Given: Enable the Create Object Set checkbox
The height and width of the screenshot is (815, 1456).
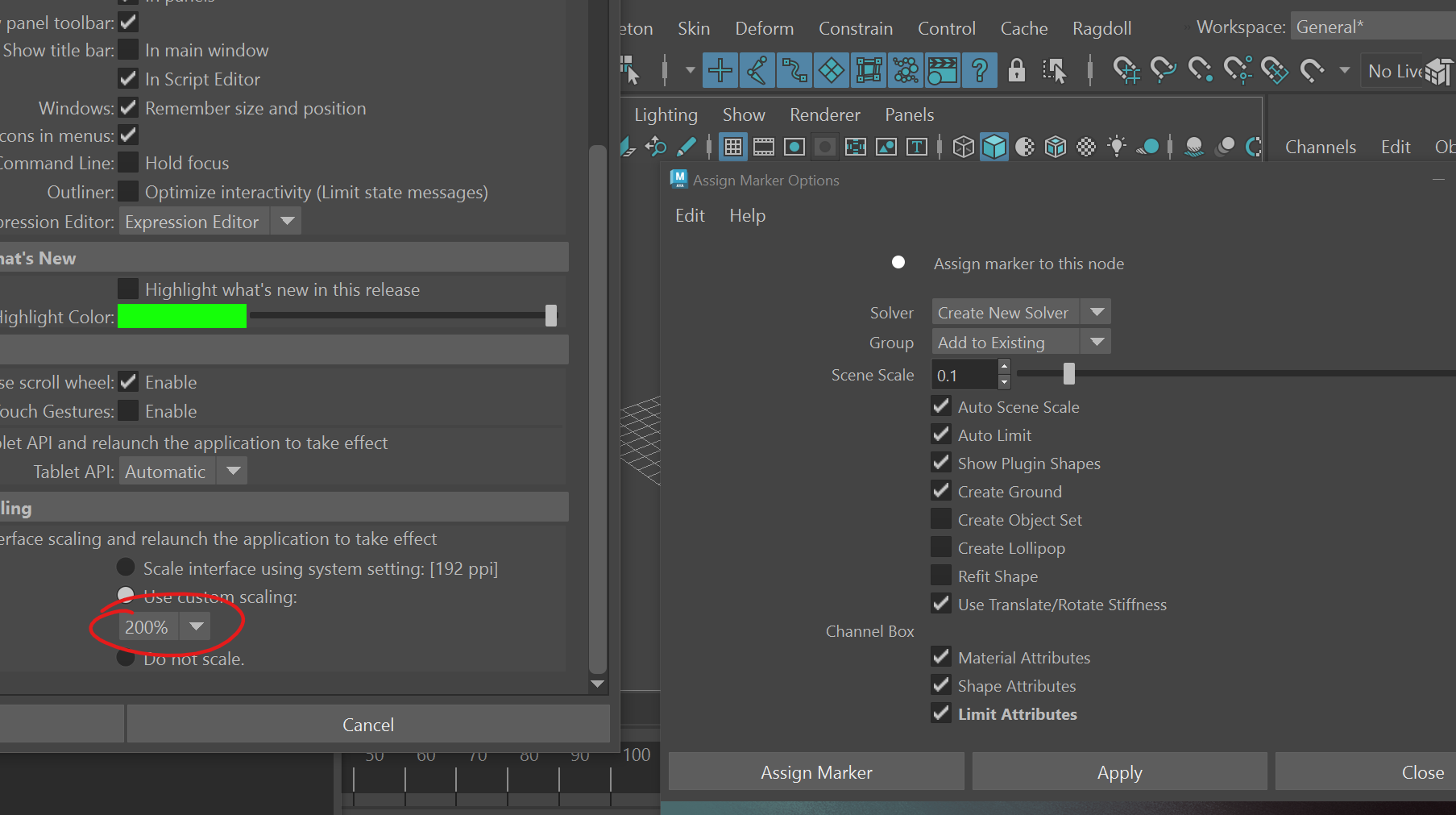Looking at the screenshot, I should coord(940,520).
